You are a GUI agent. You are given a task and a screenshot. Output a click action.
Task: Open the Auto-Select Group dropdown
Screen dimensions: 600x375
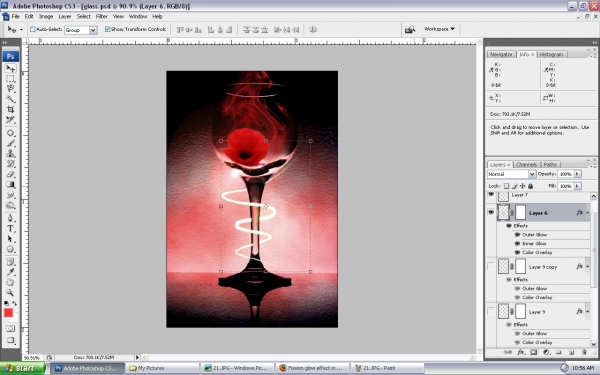point(93,30)
